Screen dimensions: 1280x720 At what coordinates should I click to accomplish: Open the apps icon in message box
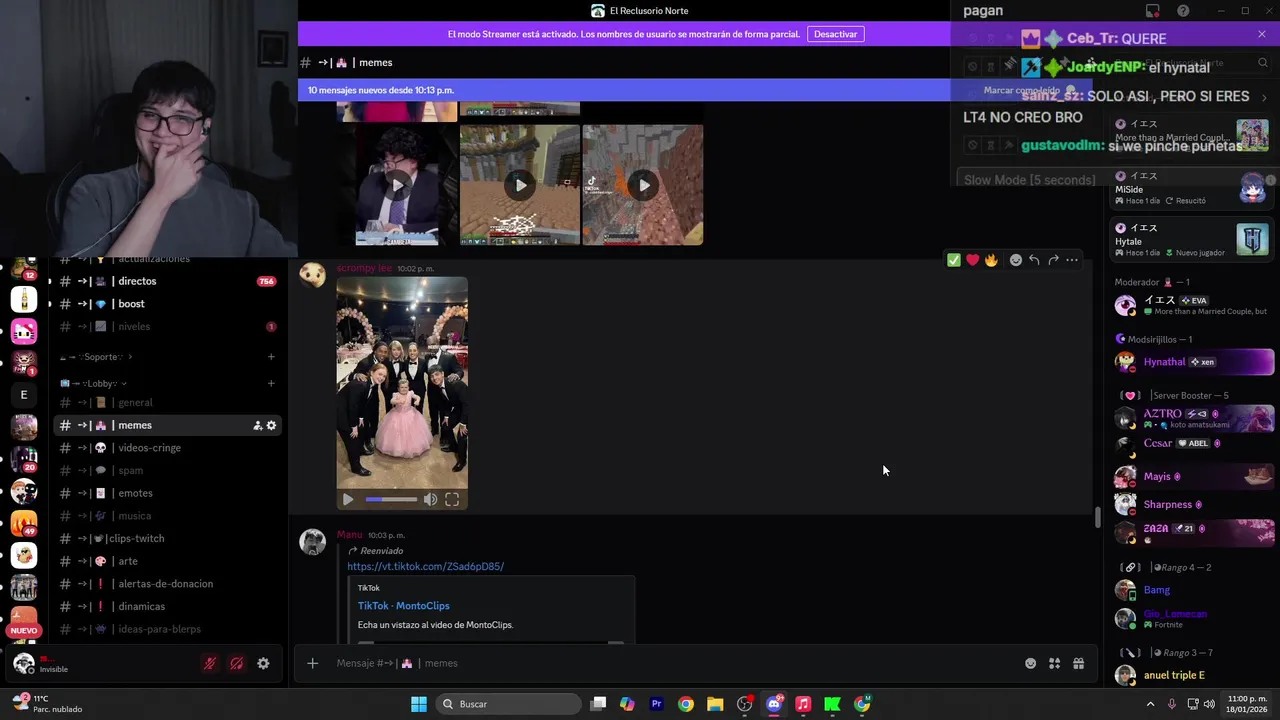click(x=1054, y=663)
